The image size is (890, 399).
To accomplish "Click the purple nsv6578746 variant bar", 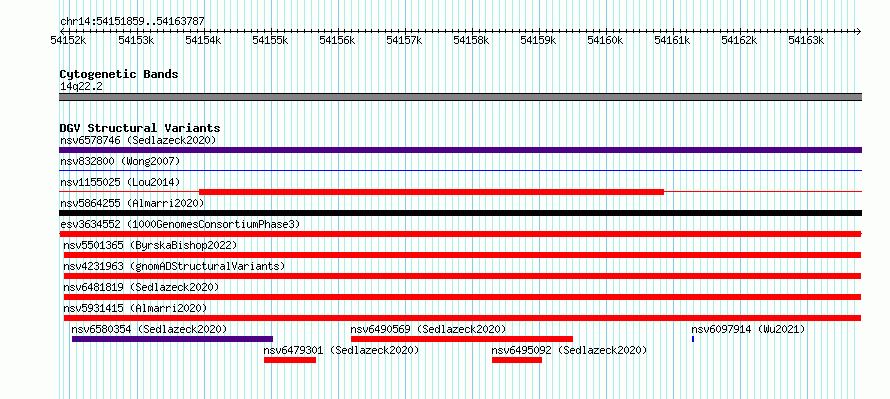I will 460,150.
